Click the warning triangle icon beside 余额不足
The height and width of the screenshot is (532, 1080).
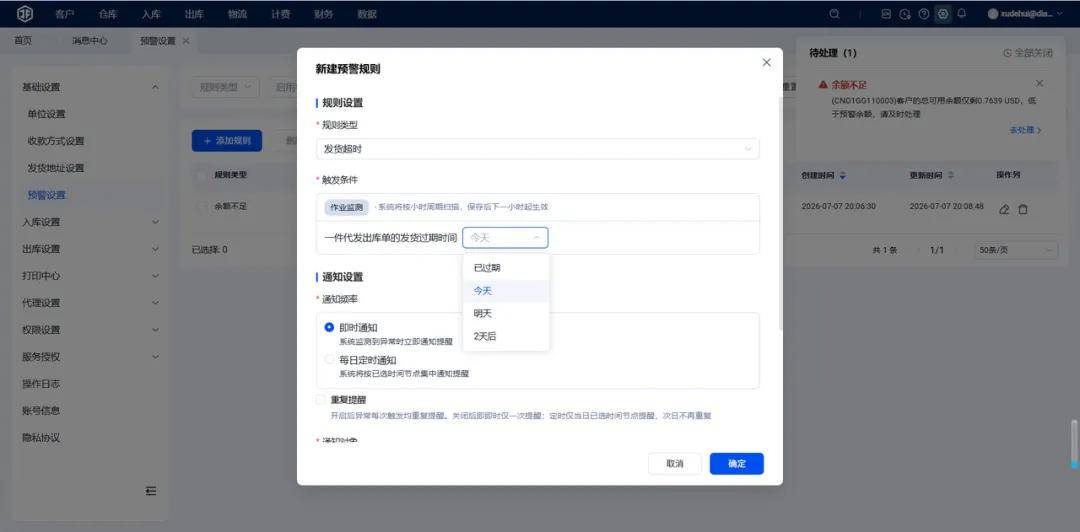[822, 84]
